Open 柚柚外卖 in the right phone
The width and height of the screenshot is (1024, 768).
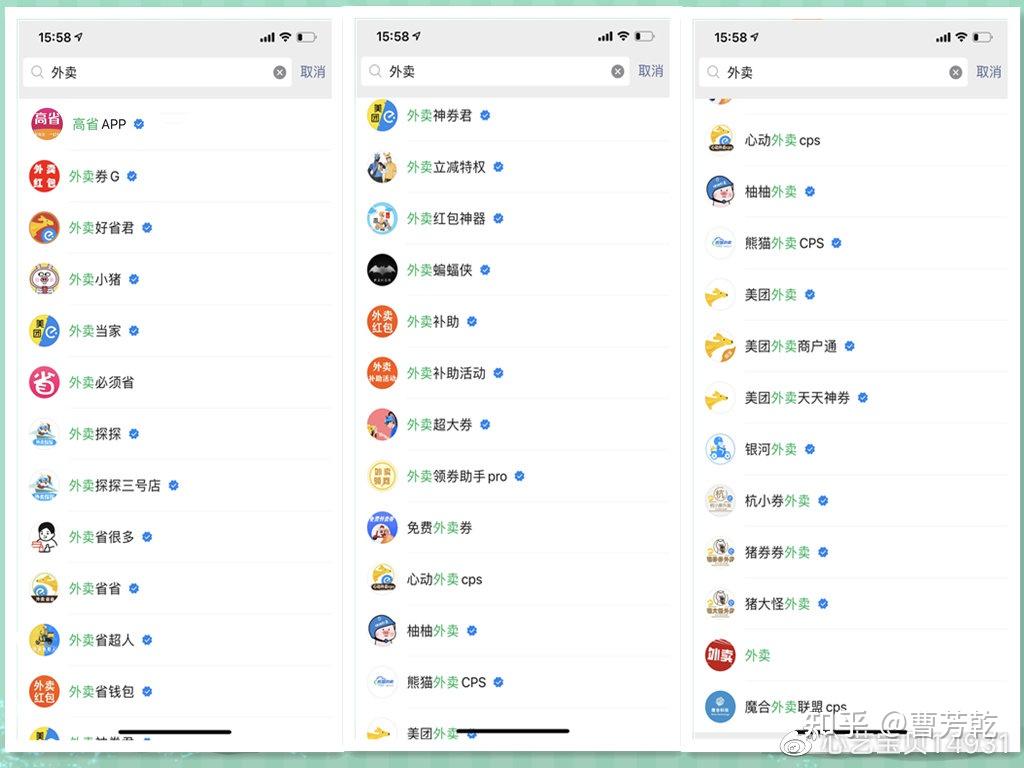pyautogui.click(x=771, y=192)
